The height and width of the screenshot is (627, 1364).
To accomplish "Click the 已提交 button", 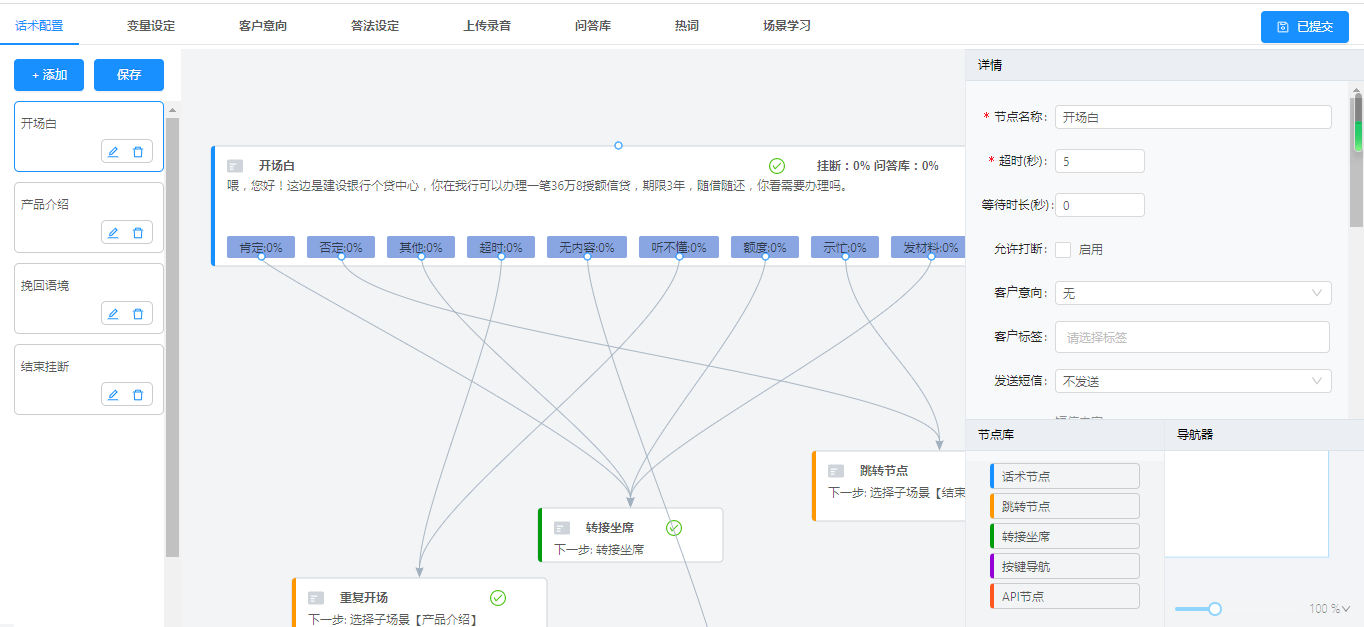I will 1305,27.
